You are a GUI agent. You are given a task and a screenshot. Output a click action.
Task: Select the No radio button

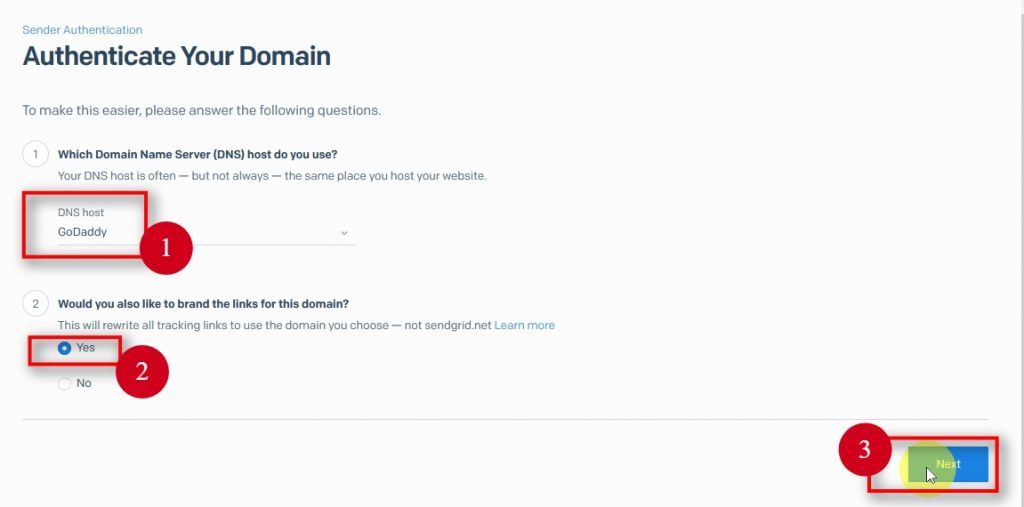point(65,383)
